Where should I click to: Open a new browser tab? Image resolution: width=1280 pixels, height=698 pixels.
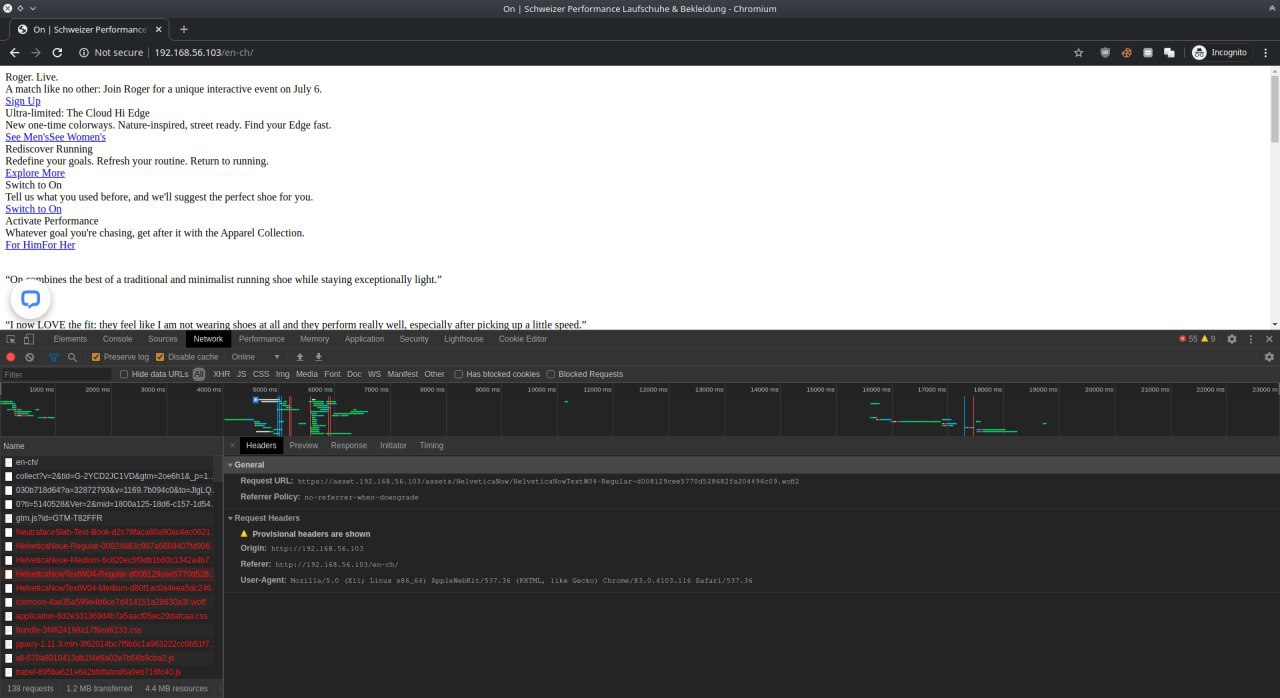click(x=184, y=29)
